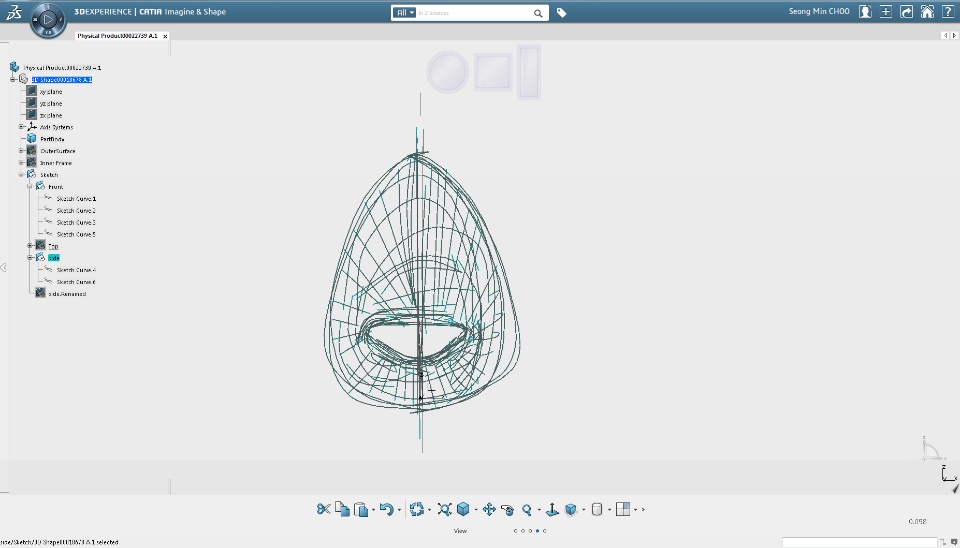The image size is (960, 548).
Task: Select the first toolbar page dot
Action: pyautogui.click(x=516, y=531)
